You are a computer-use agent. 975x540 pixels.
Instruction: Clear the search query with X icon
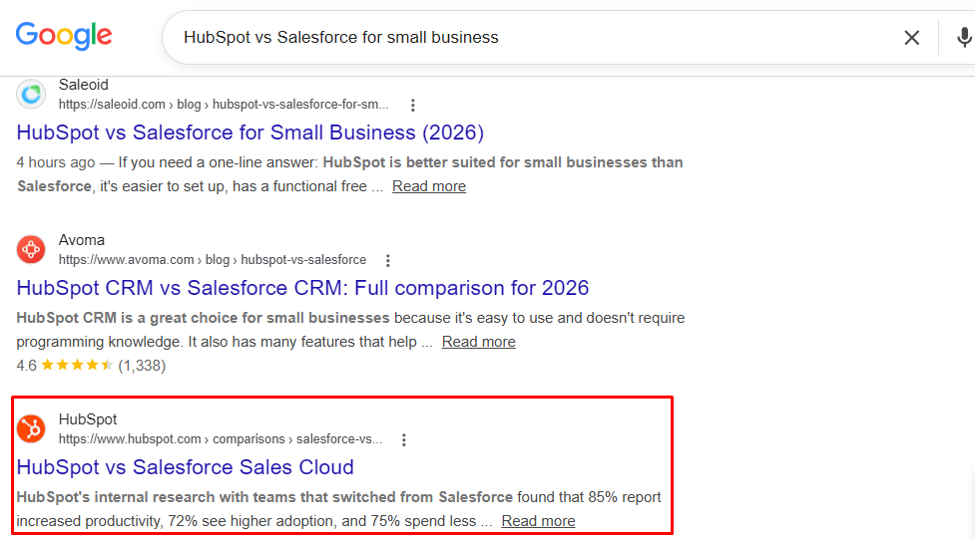coord(912,38)
